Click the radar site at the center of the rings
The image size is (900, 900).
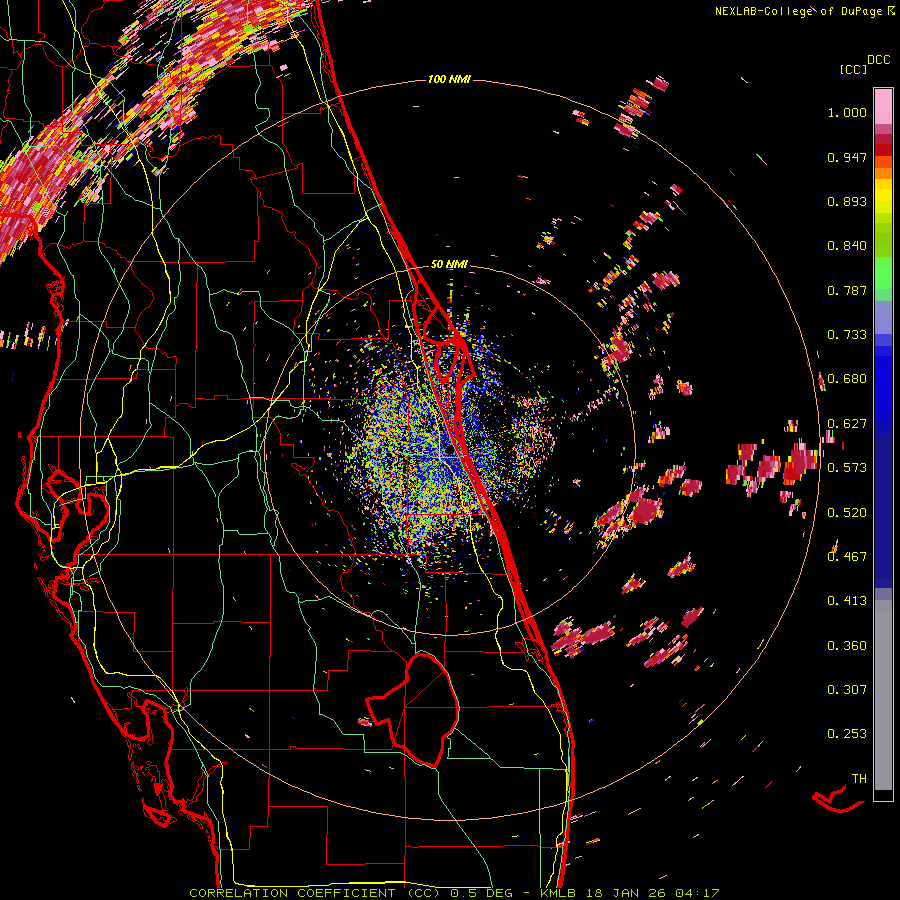[x=449, y=451]
